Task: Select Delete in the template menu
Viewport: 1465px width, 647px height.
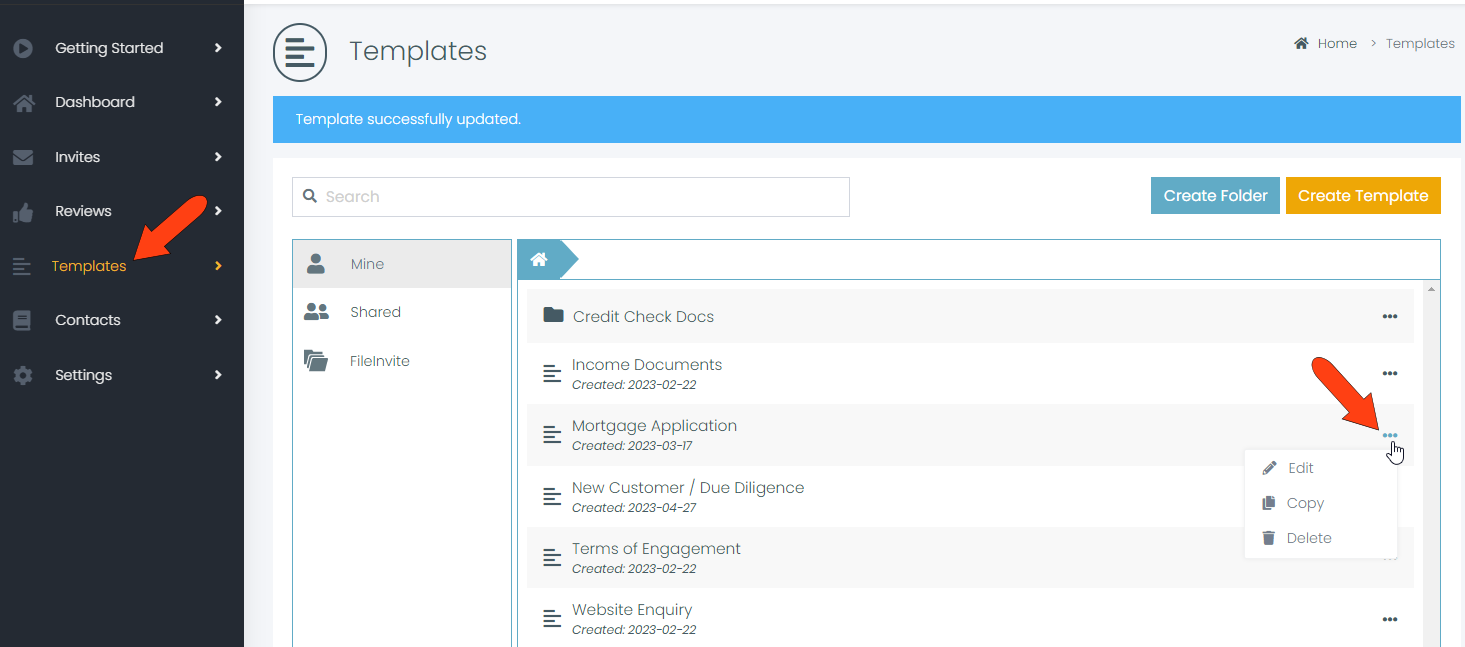Action: 1308,538
